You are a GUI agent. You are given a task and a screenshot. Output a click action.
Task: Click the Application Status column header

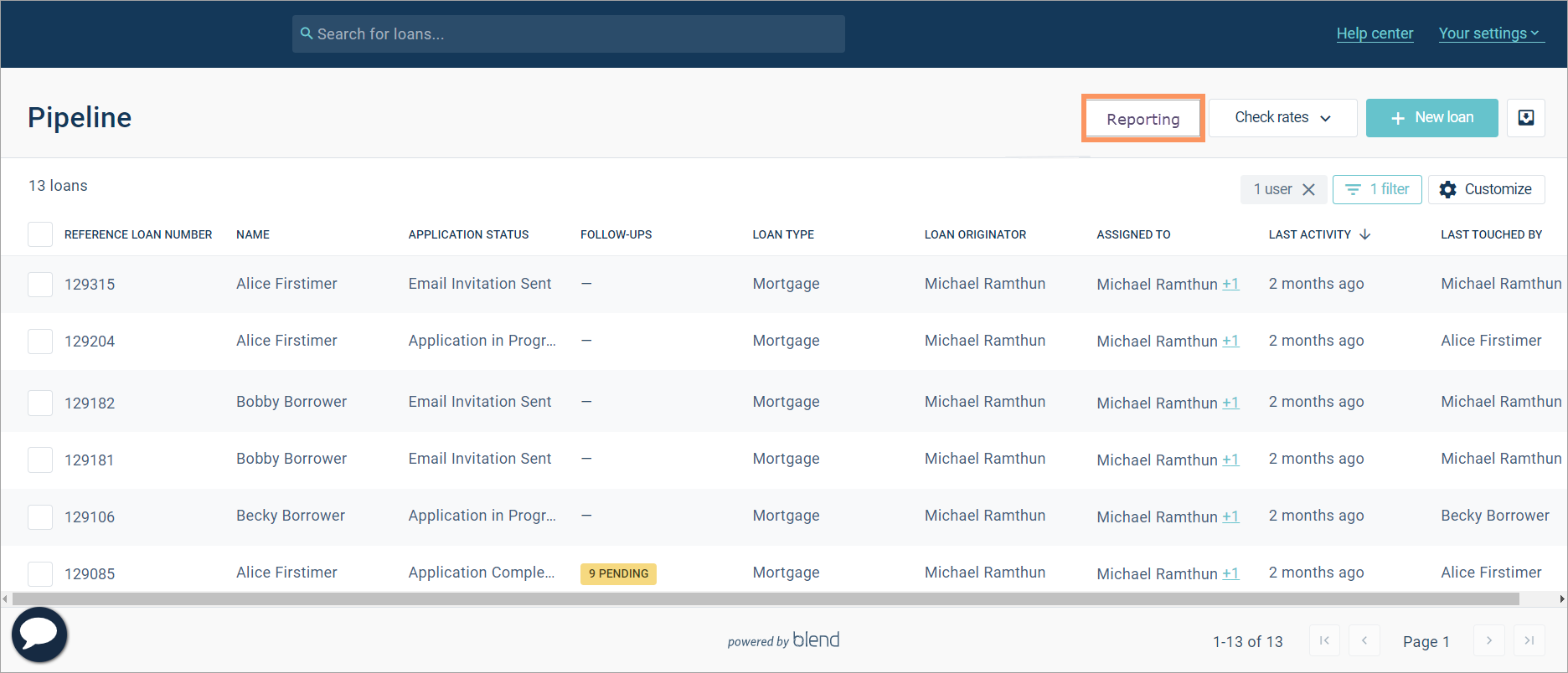[x=468, y=234]
